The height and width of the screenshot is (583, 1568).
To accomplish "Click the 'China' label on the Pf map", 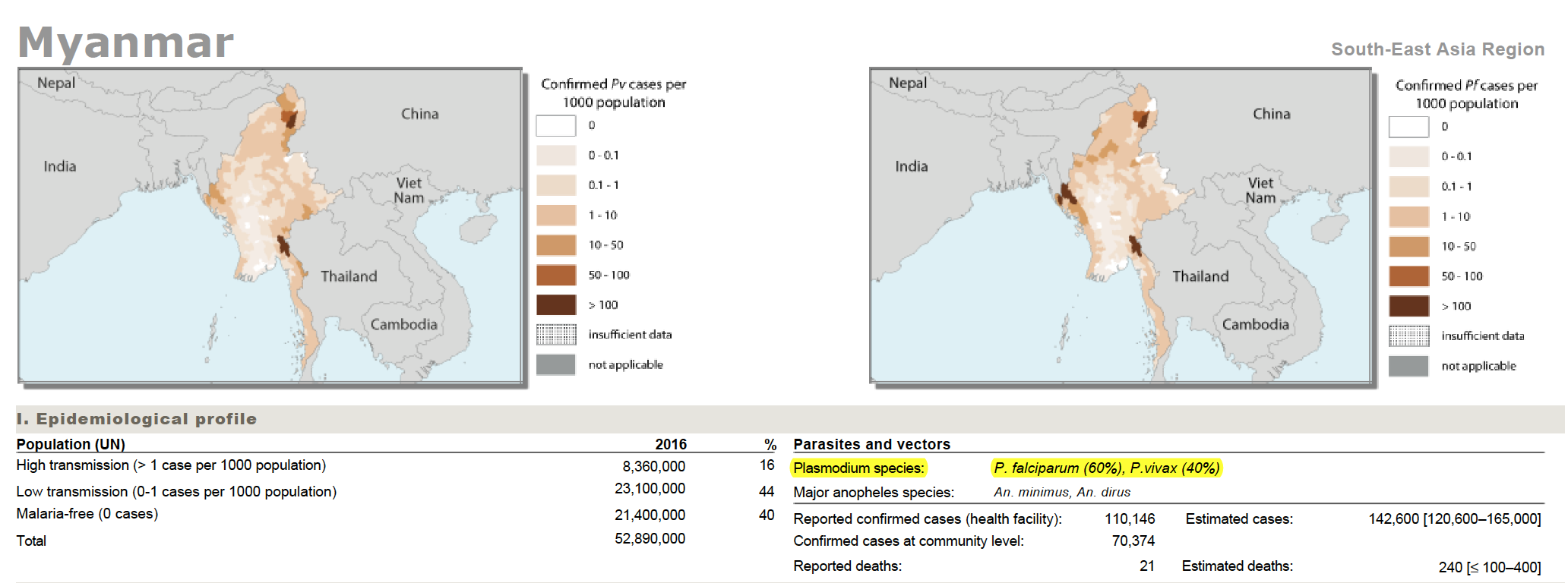I will point(1271,114).
